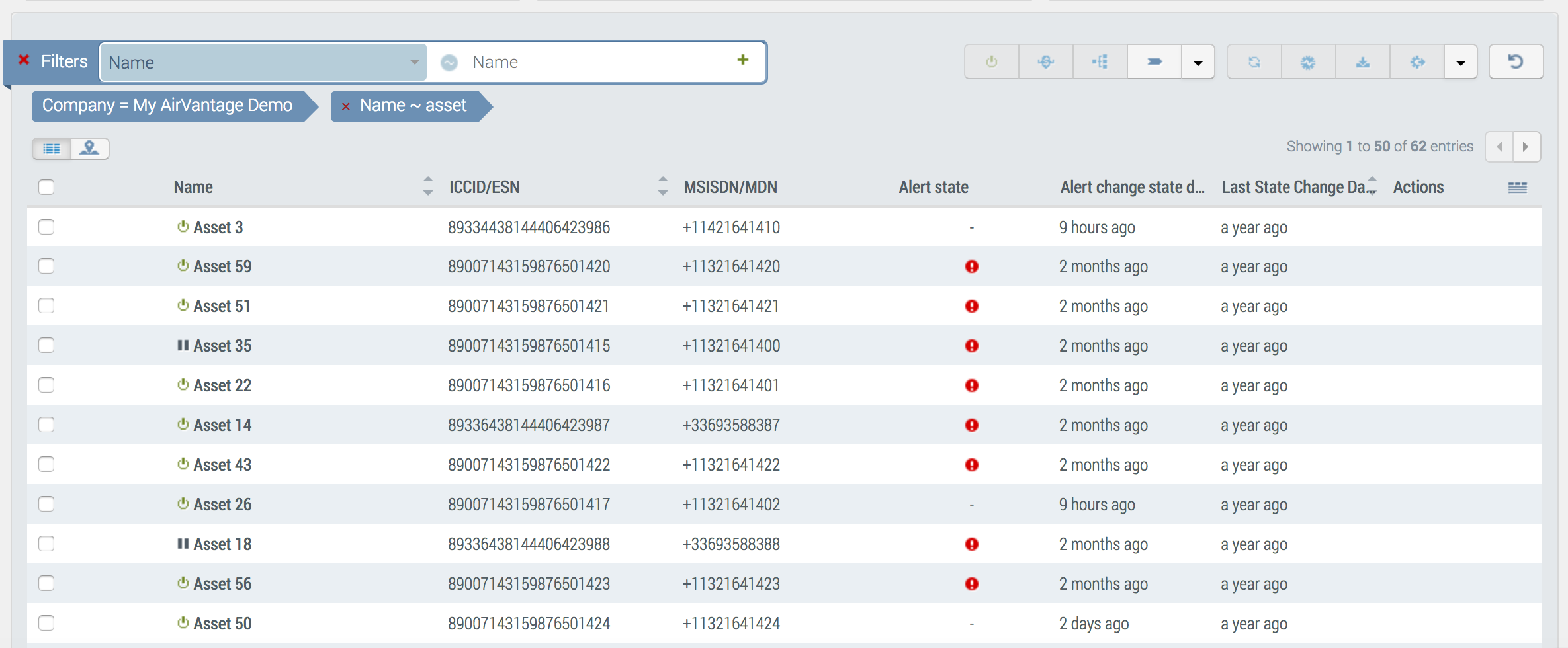Open the Asset 3 system link
The image size is (1568, 648).
[218, 227]
